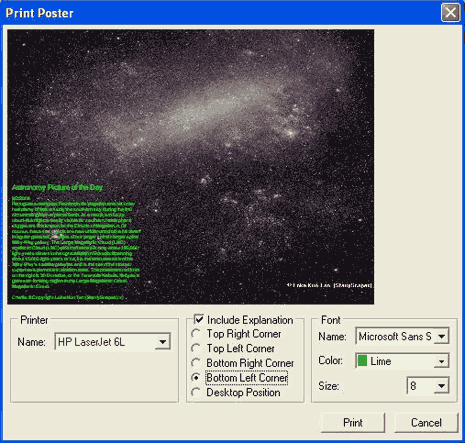Open the Font Size dropdown arrow
Screen dimensions: 465x443
(441, 386)
